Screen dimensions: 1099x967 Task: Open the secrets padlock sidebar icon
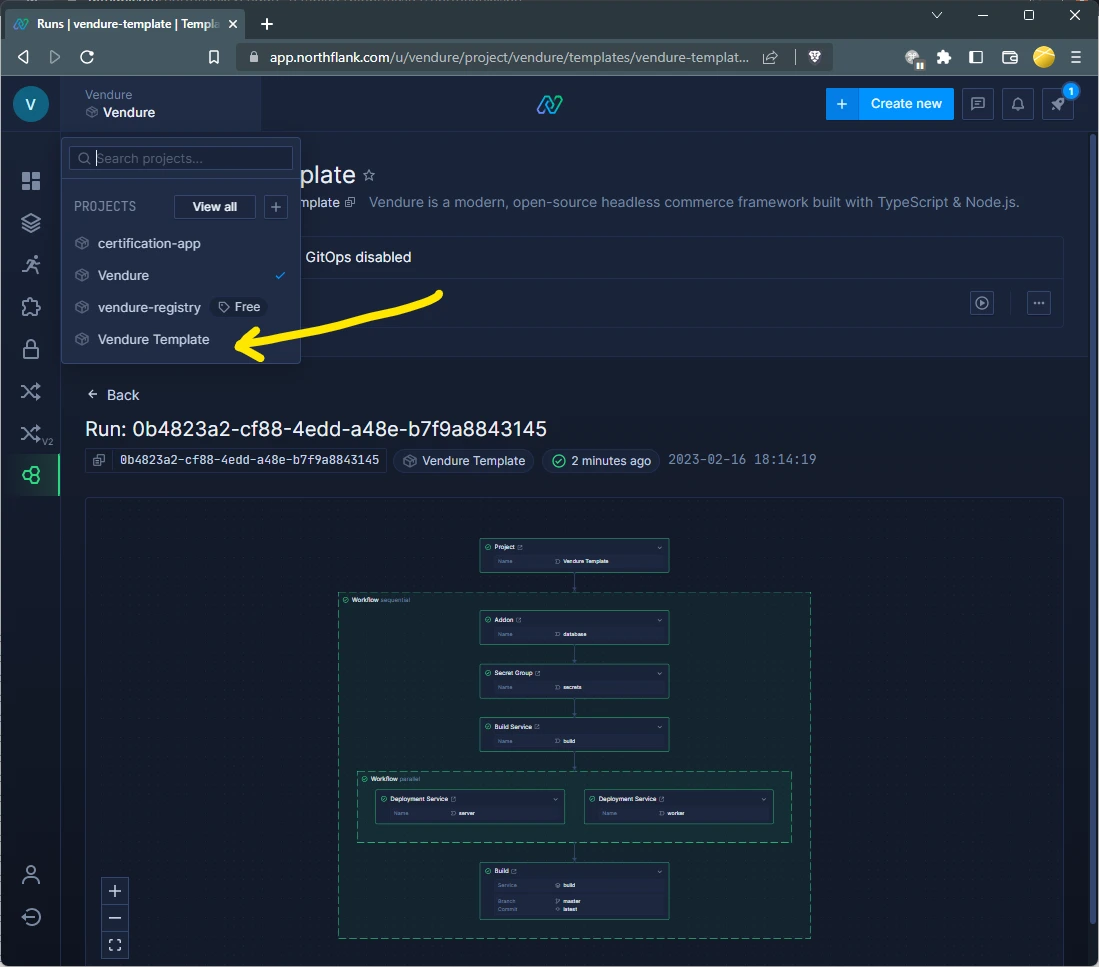point(31,349)
